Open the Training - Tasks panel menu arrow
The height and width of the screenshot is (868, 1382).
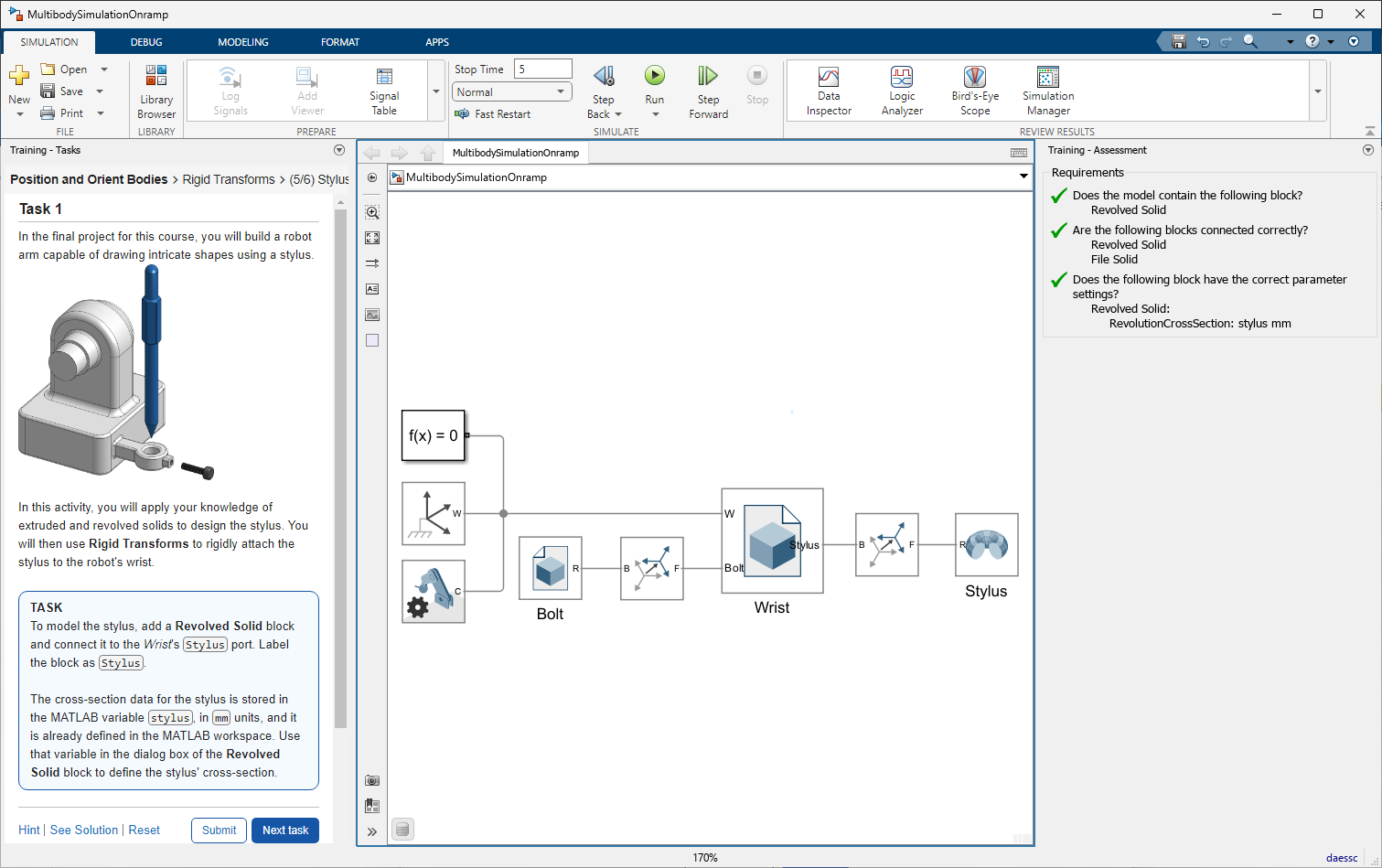coord(339,150)
